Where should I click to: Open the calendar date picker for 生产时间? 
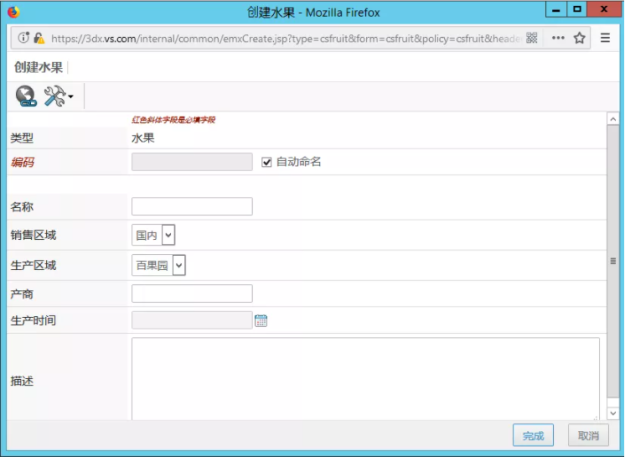[261, 321]
